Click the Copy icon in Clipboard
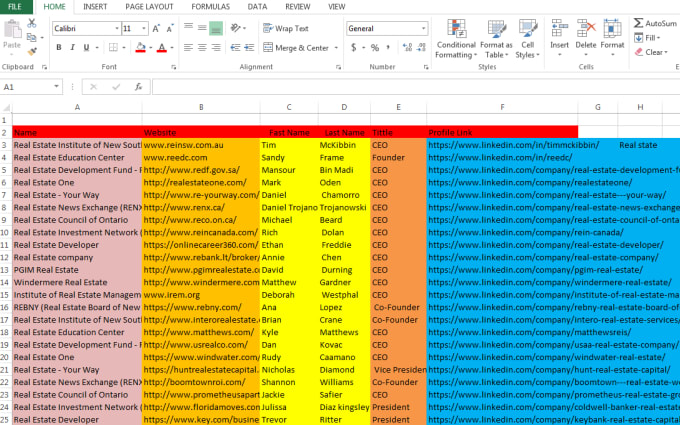 32,37
